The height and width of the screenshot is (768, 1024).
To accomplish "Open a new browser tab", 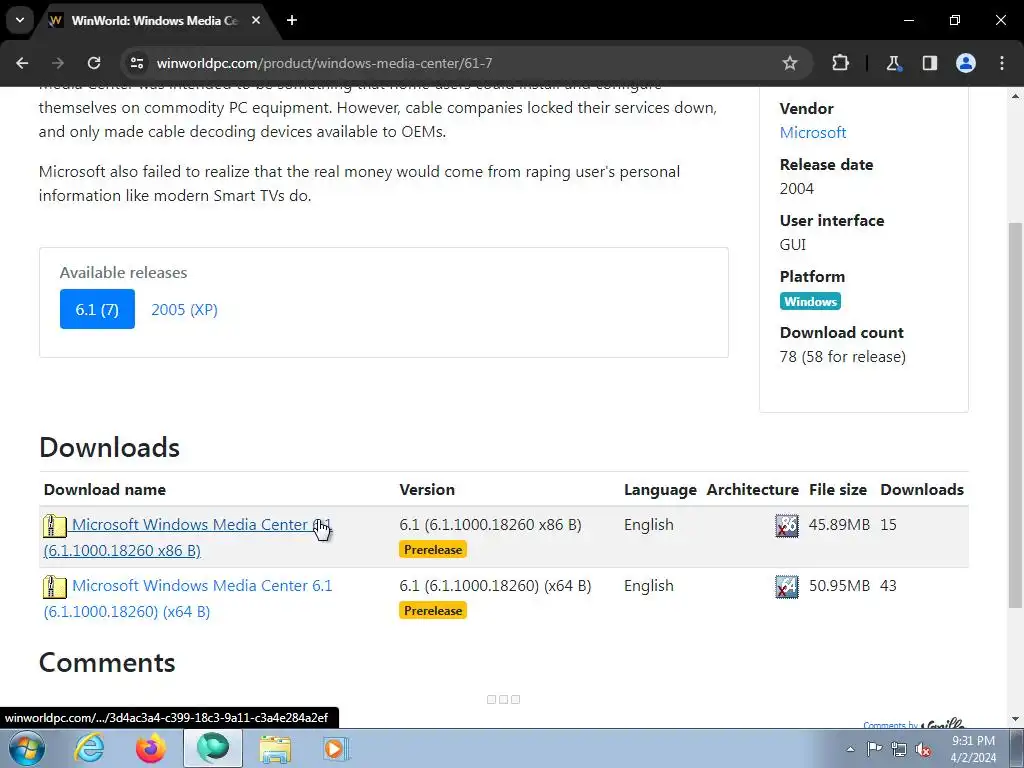I will click(x=292, y=20).
